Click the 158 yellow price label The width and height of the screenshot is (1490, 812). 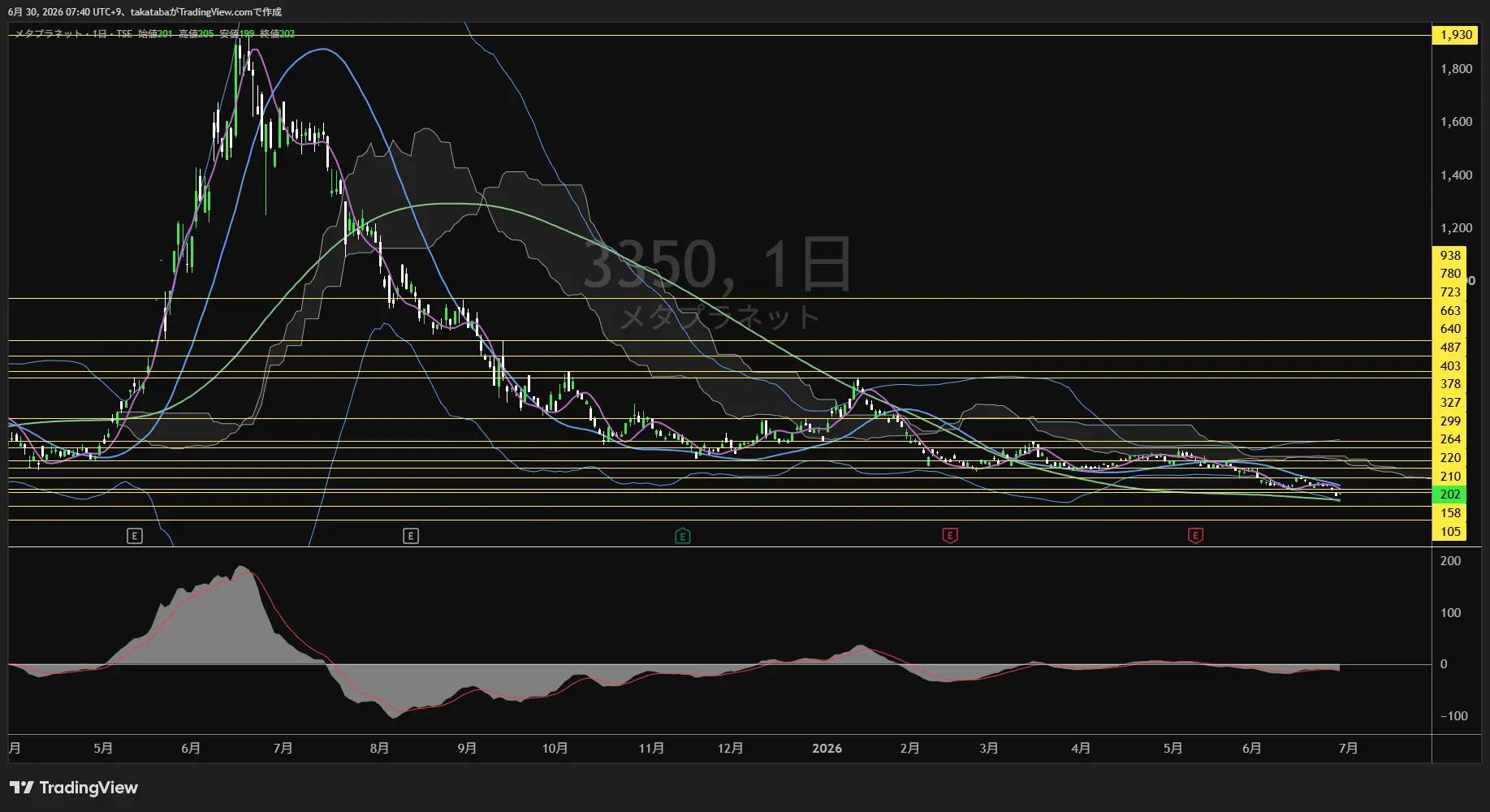1450,513
